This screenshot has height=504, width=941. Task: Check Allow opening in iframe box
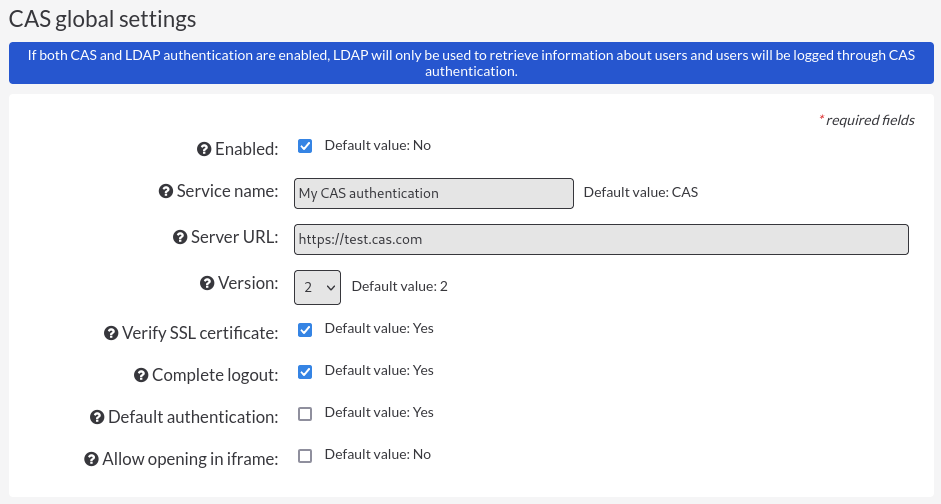[305, 455]
